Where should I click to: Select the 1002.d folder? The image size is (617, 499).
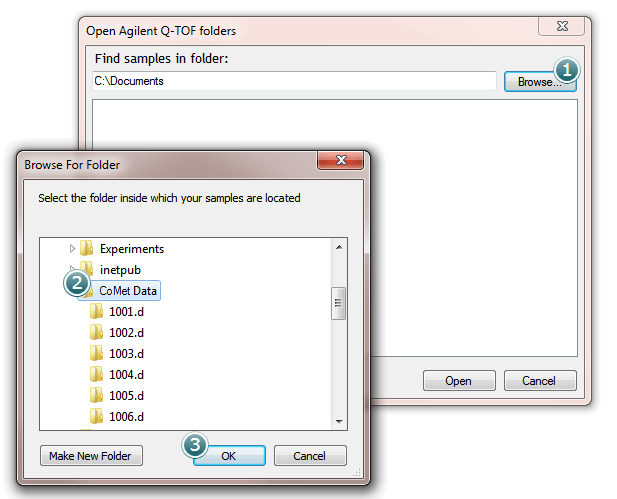tap(126, 333)
